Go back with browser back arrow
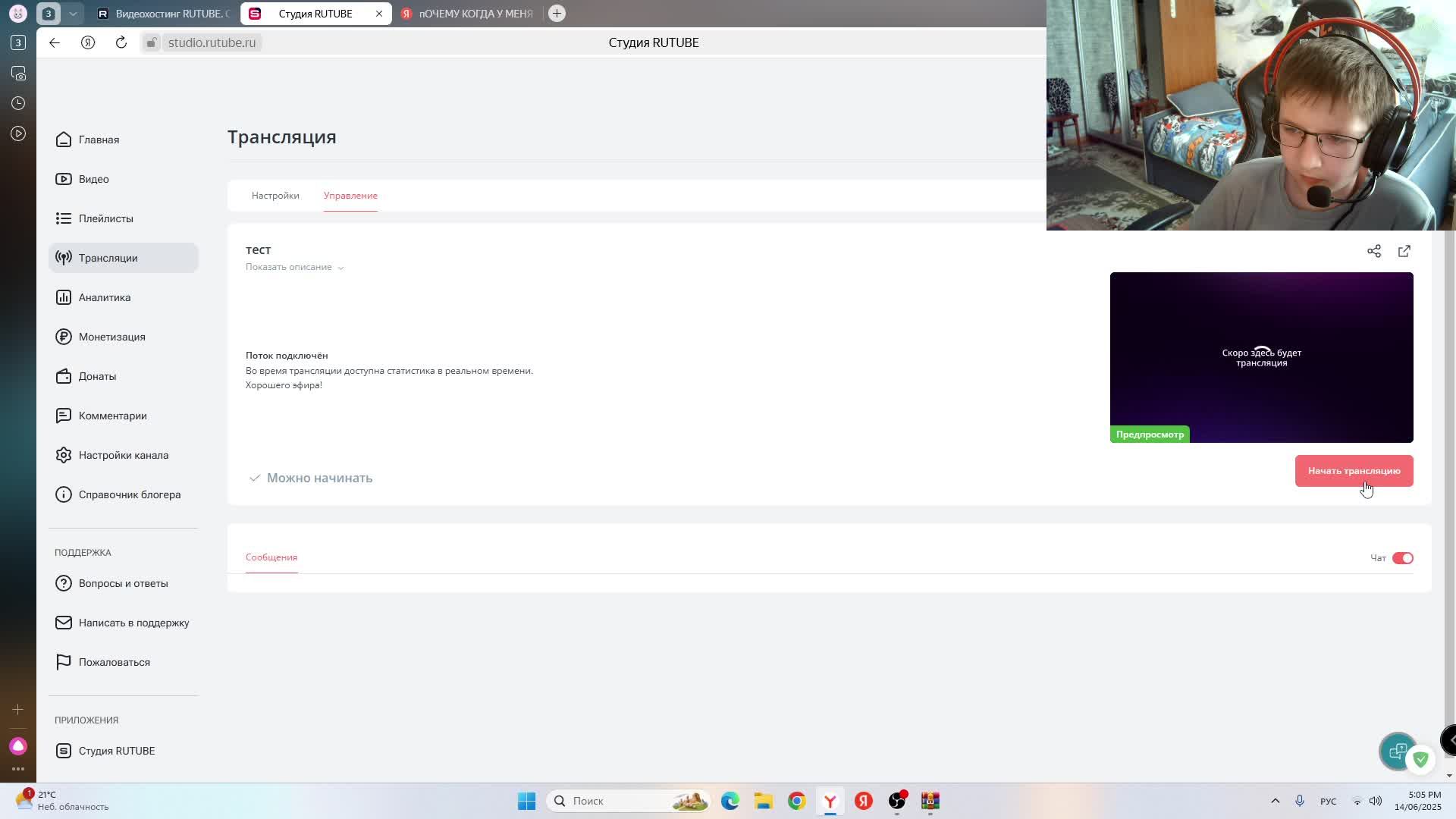The width and height of the screenshot is (1456, 819). tap(55, 42)
